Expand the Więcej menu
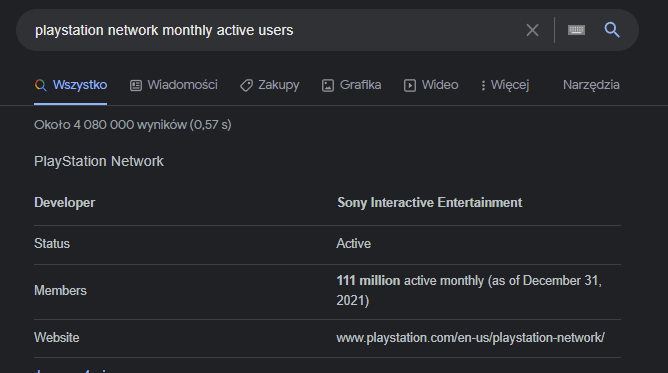 pyautogui.click(x=504, y=85)
